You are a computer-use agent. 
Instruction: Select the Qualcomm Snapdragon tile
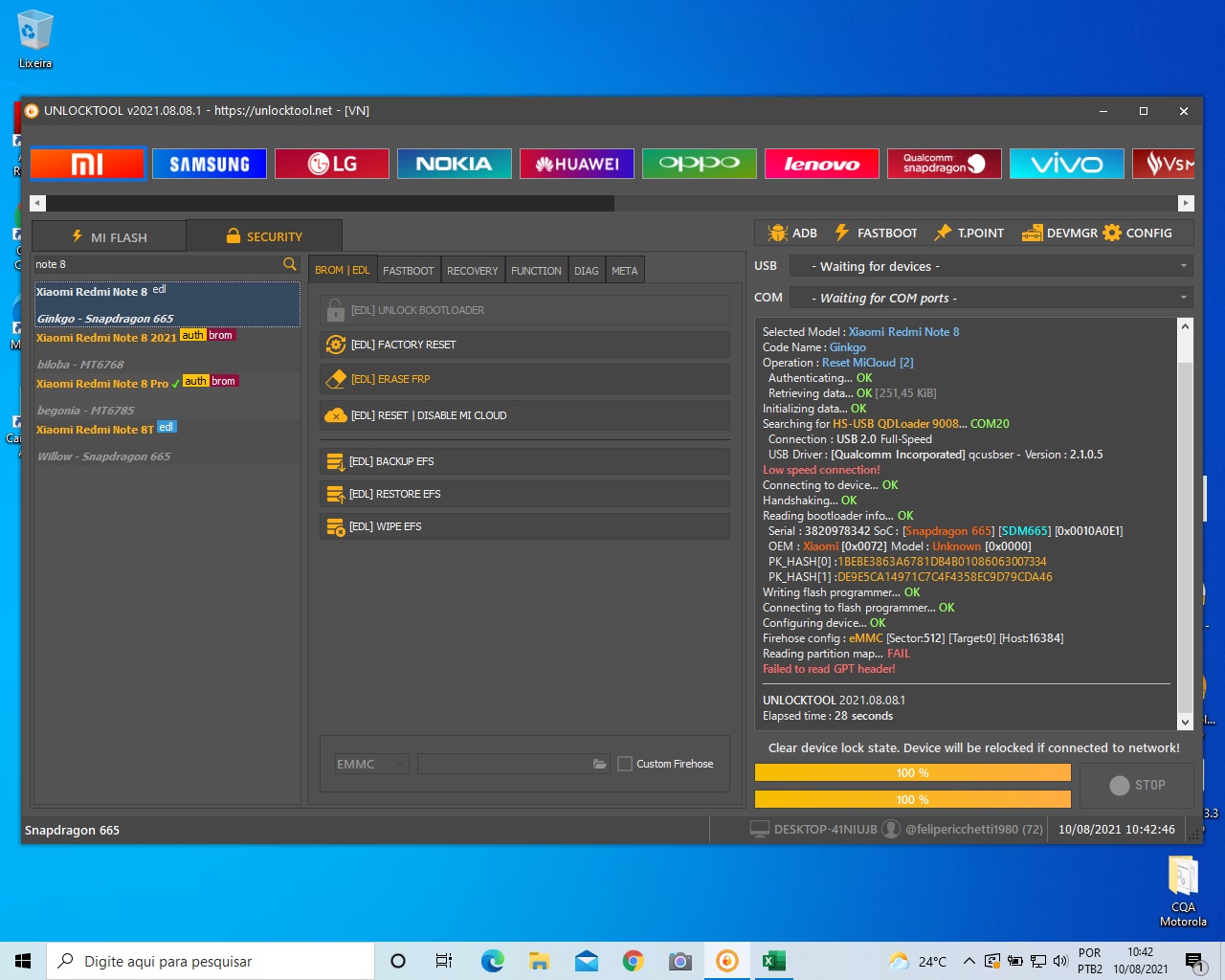[945, 164]
